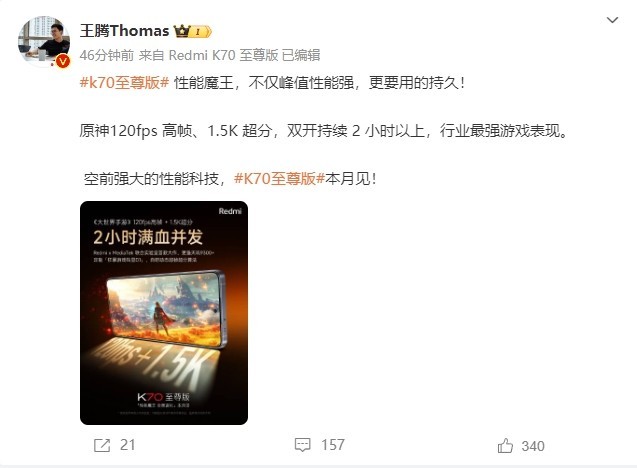637x468 pixels.
Task: Click the crown membership badge icon
Action: tap(182, 31)
